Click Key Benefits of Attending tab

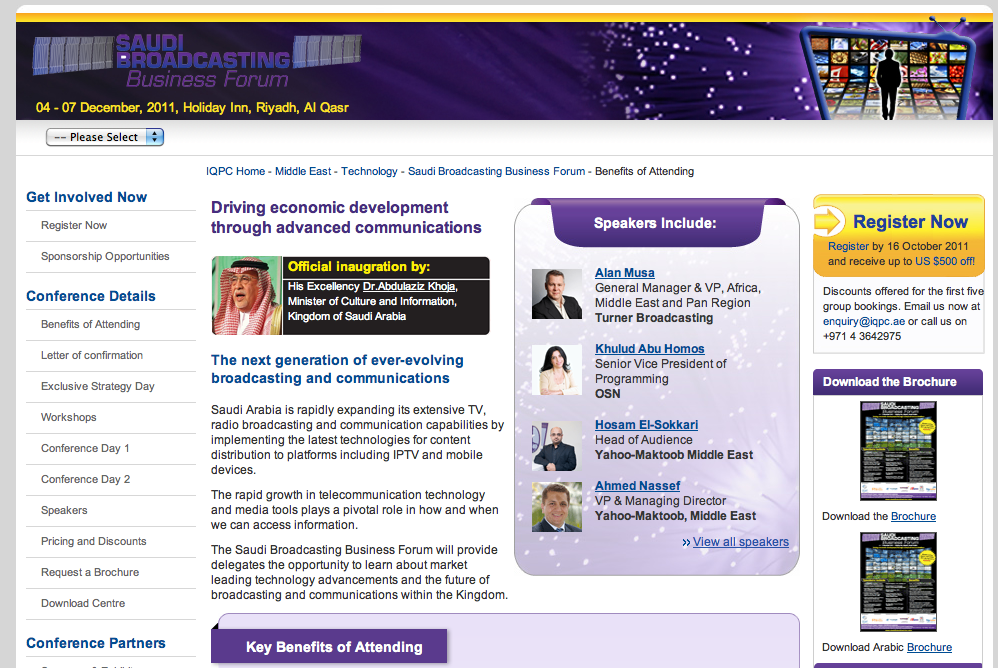(329, 647)
